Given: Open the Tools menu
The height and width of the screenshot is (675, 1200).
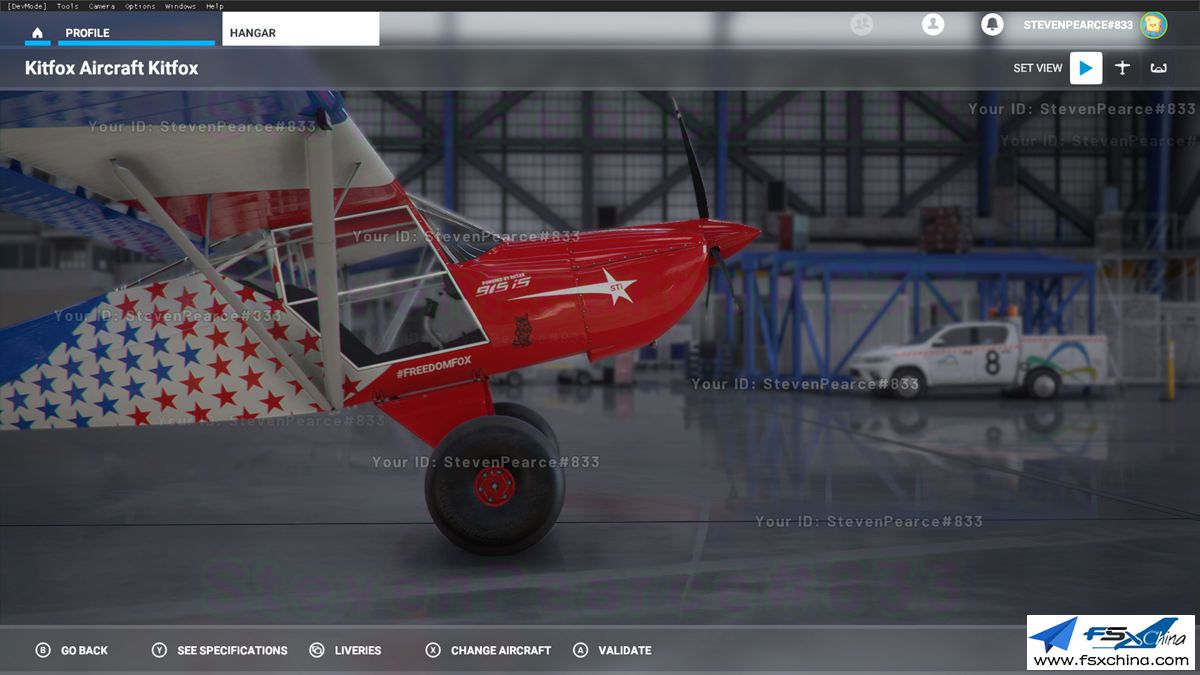Looking at the screenshot, I should click(x=67, y=6).
